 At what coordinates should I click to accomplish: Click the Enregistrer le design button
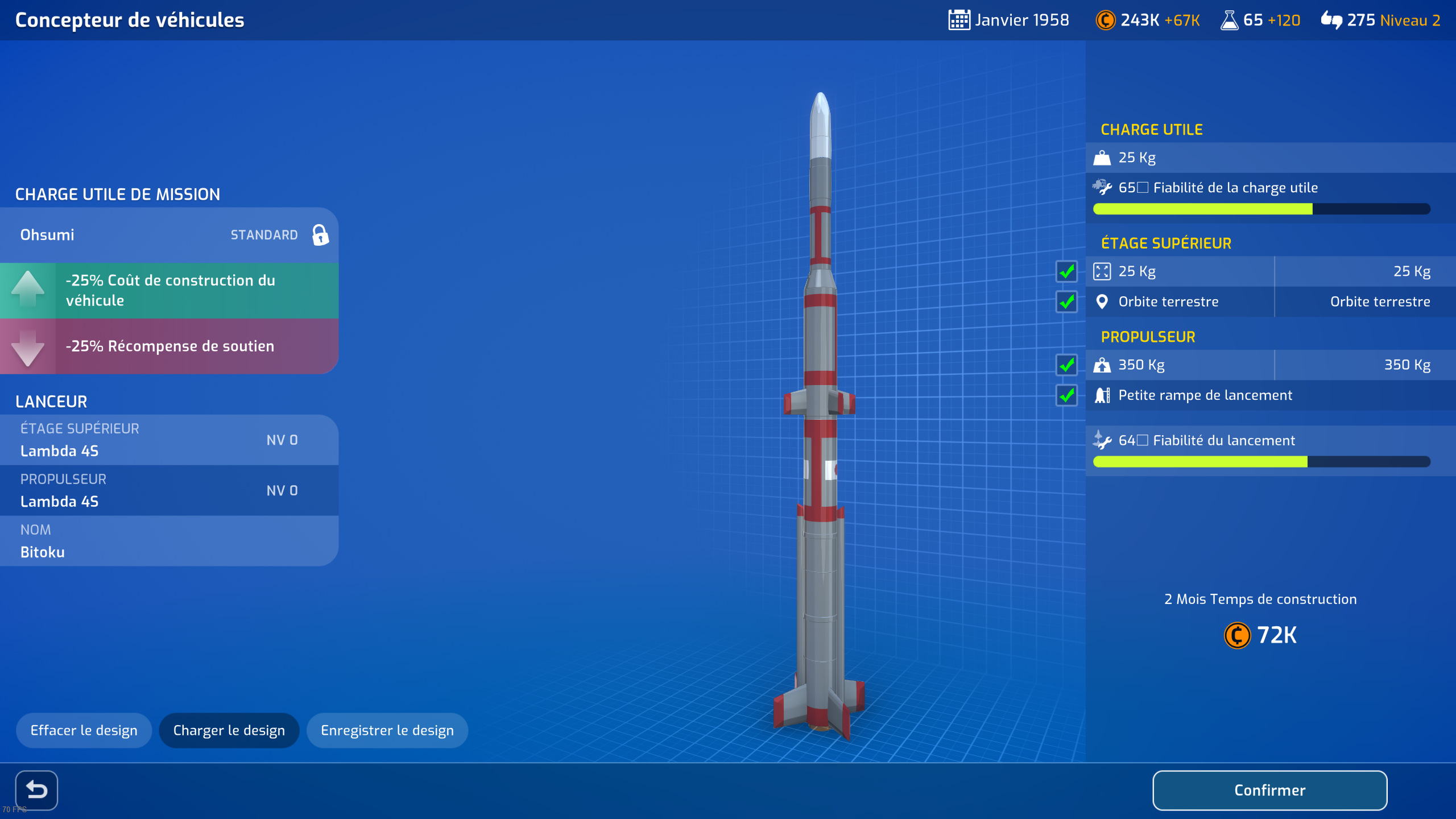tap(387, 730)
